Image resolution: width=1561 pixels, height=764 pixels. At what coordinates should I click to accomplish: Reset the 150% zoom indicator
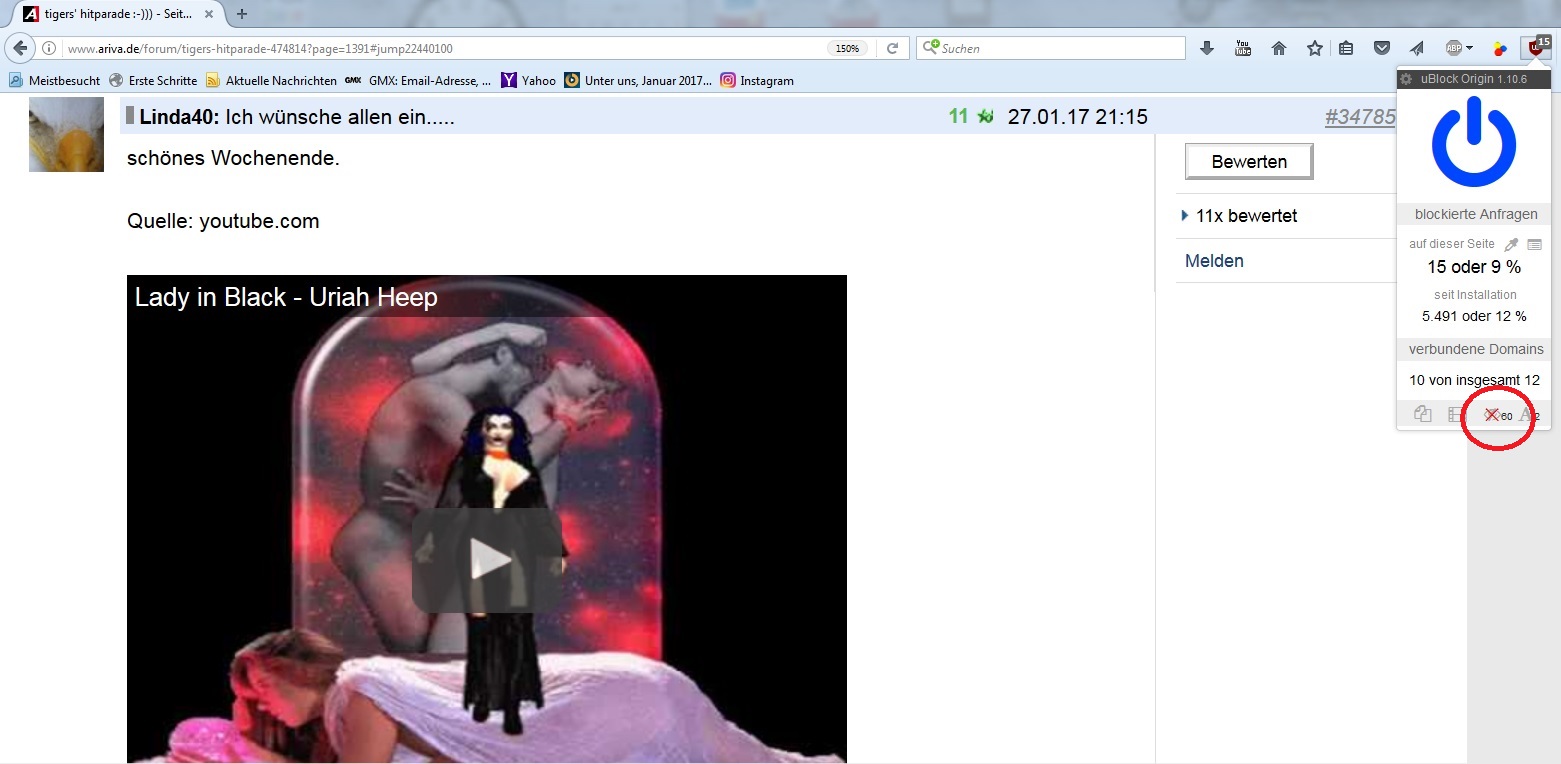847,48
